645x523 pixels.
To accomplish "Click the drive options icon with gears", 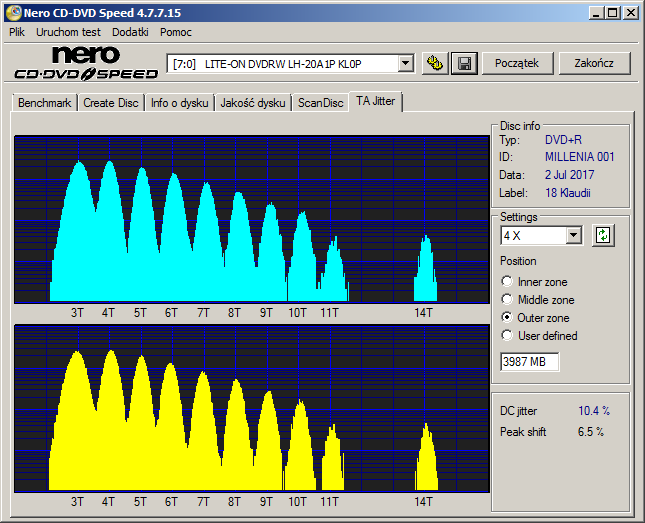I will tap(435, 63).
